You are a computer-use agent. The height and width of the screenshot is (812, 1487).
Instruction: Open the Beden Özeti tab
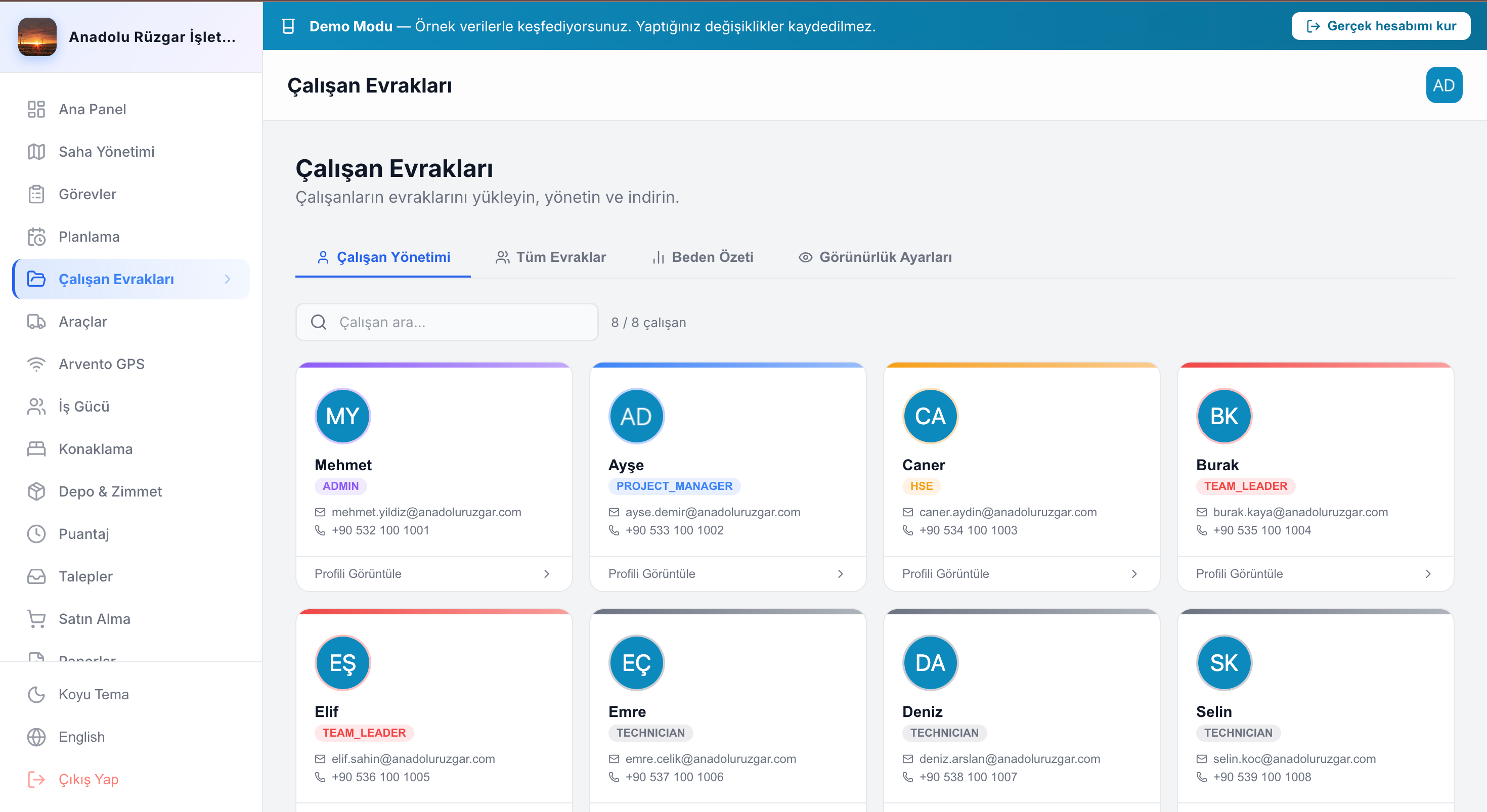pos(703,257)
